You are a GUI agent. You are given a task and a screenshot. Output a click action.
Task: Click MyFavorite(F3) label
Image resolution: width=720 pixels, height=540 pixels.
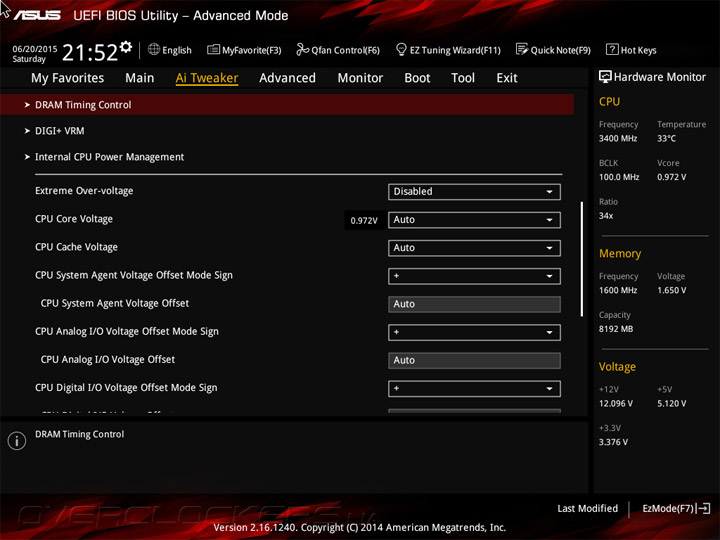[252, 50]
